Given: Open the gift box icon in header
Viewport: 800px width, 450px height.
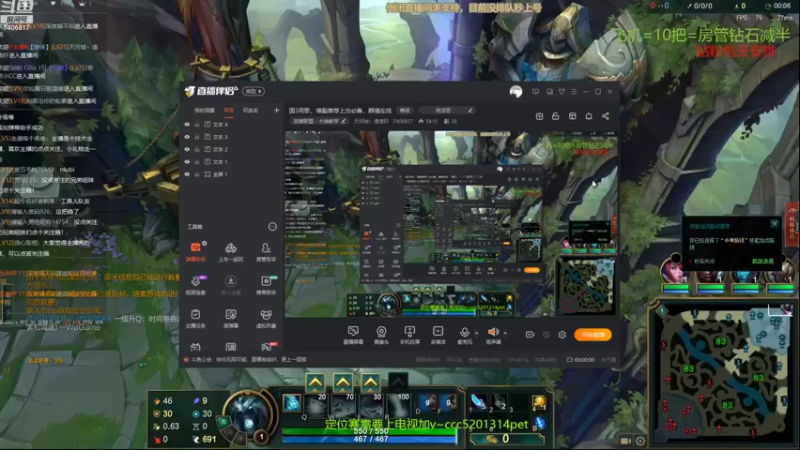Looking at the screenshot, I should click(x=539, y=116).
